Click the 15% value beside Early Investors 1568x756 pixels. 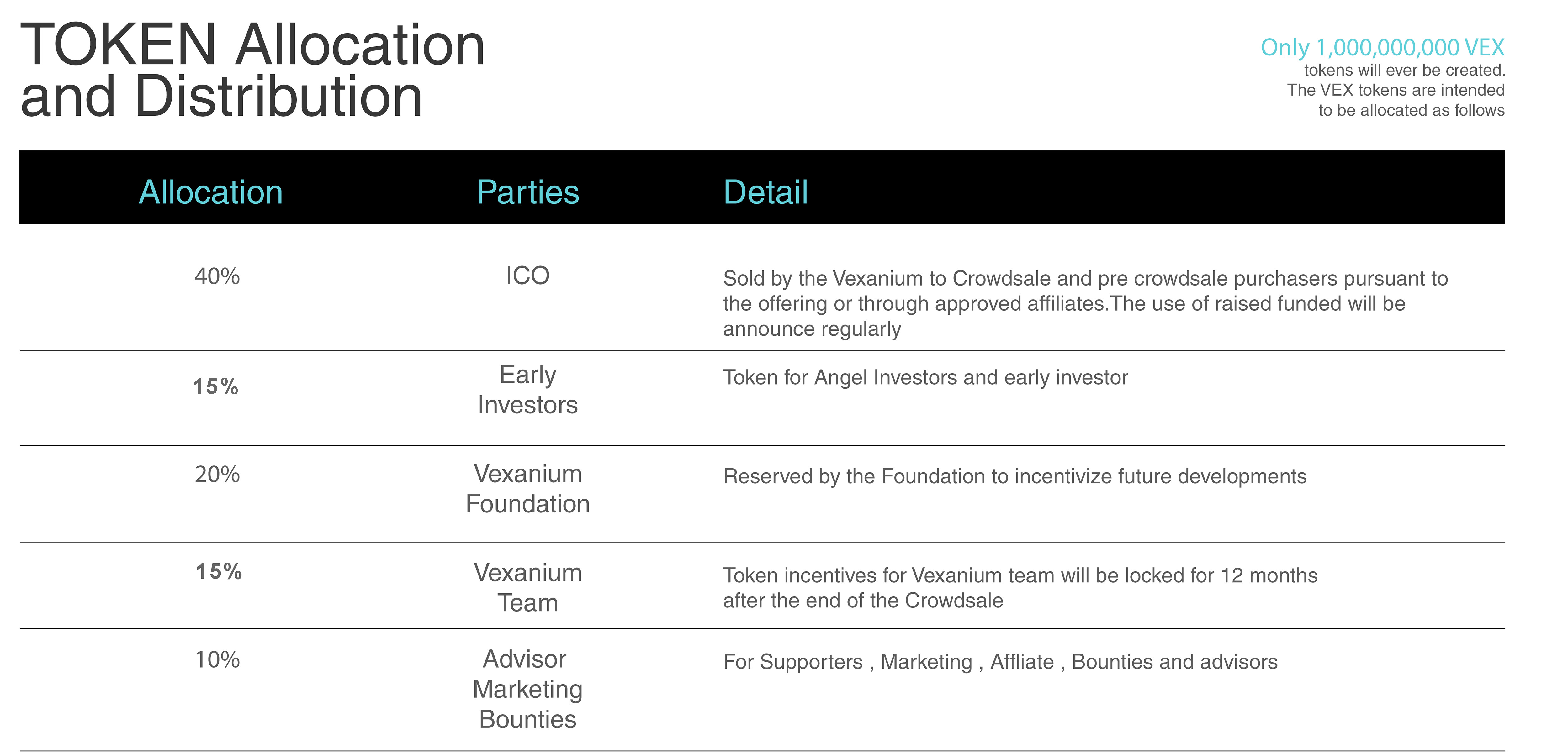click(215, 387)
